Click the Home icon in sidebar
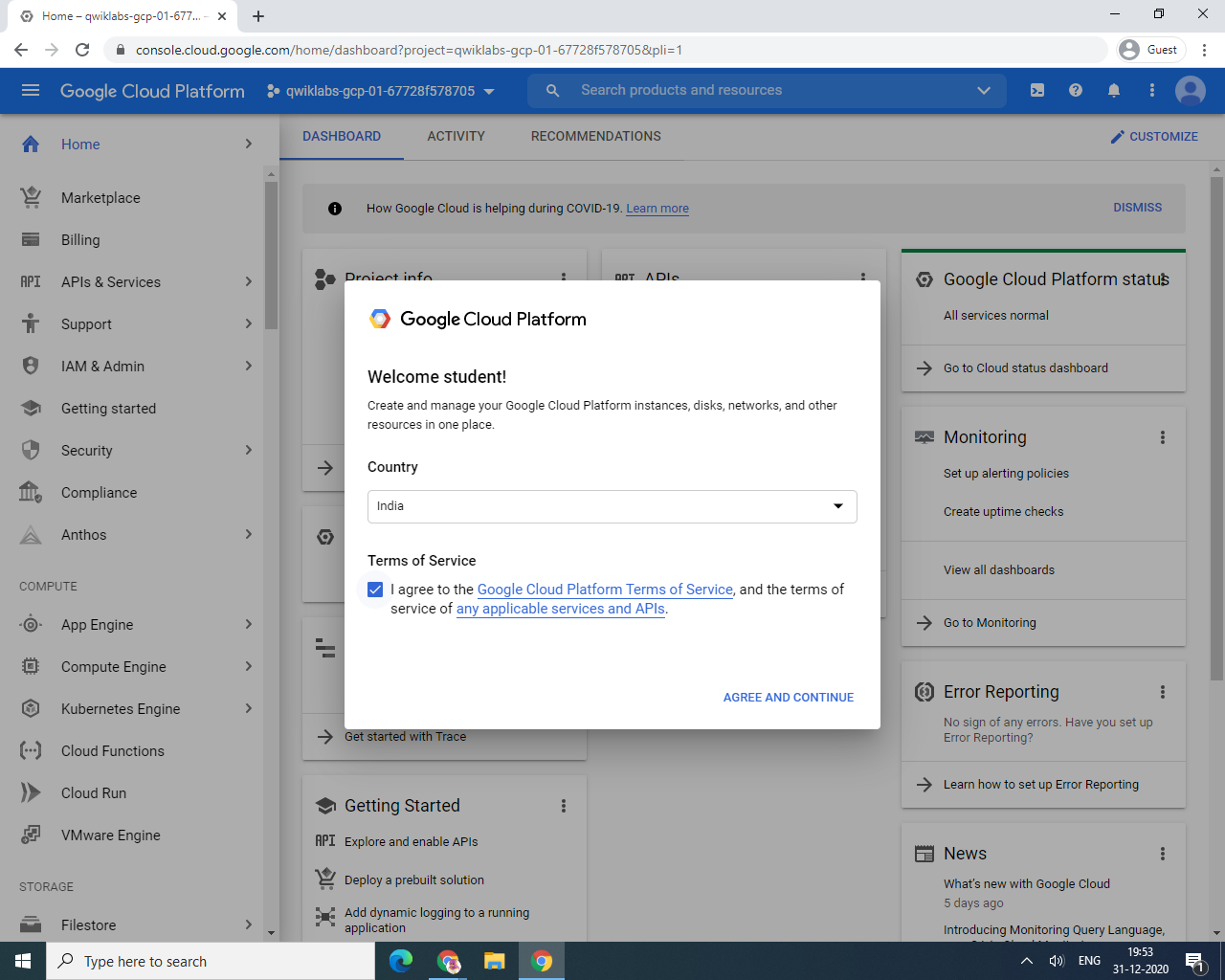This screenshot has width=1225, height=980. 31,145
